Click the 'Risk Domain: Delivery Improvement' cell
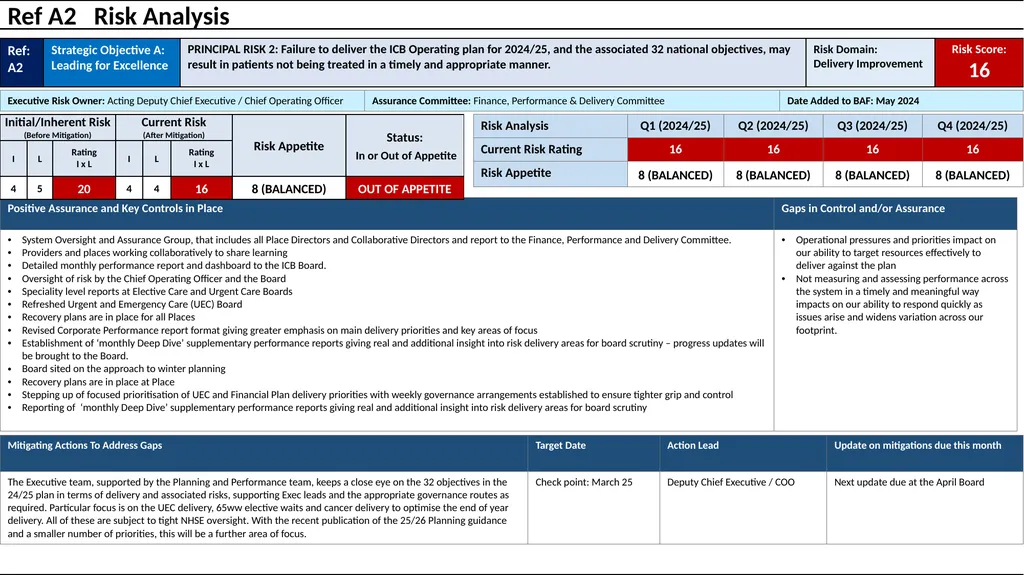Screen dimensions: 1024x575 click(x=870, y=62)
